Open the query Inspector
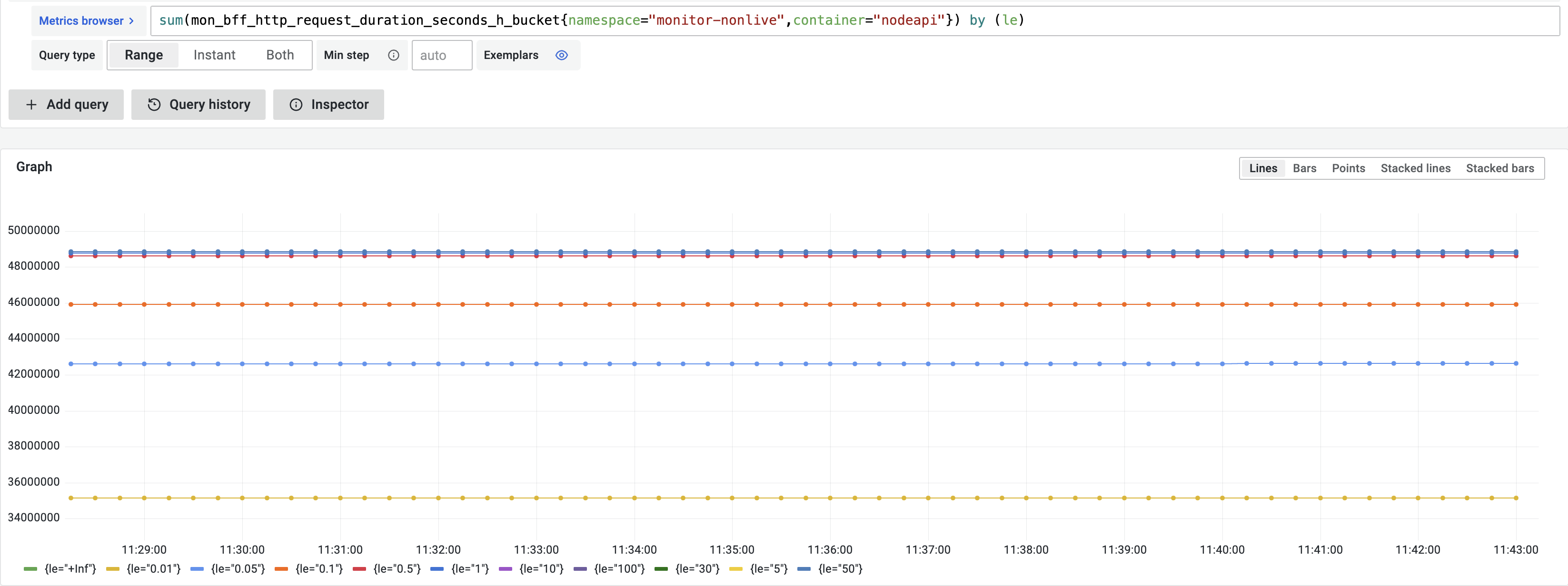 click(329, 105)
